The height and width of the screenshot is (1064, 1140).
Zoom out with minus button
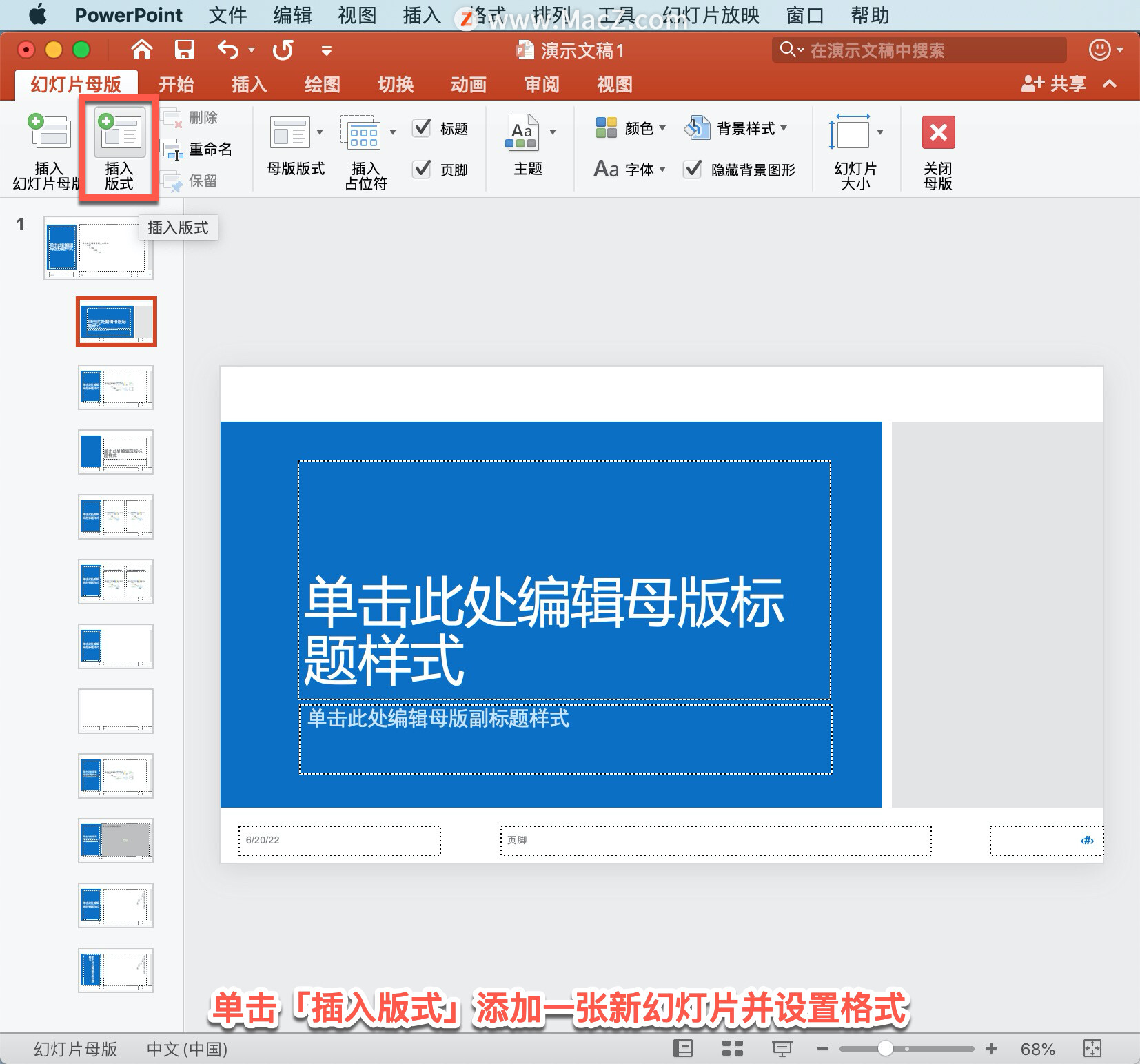(x=822, y=1049)
